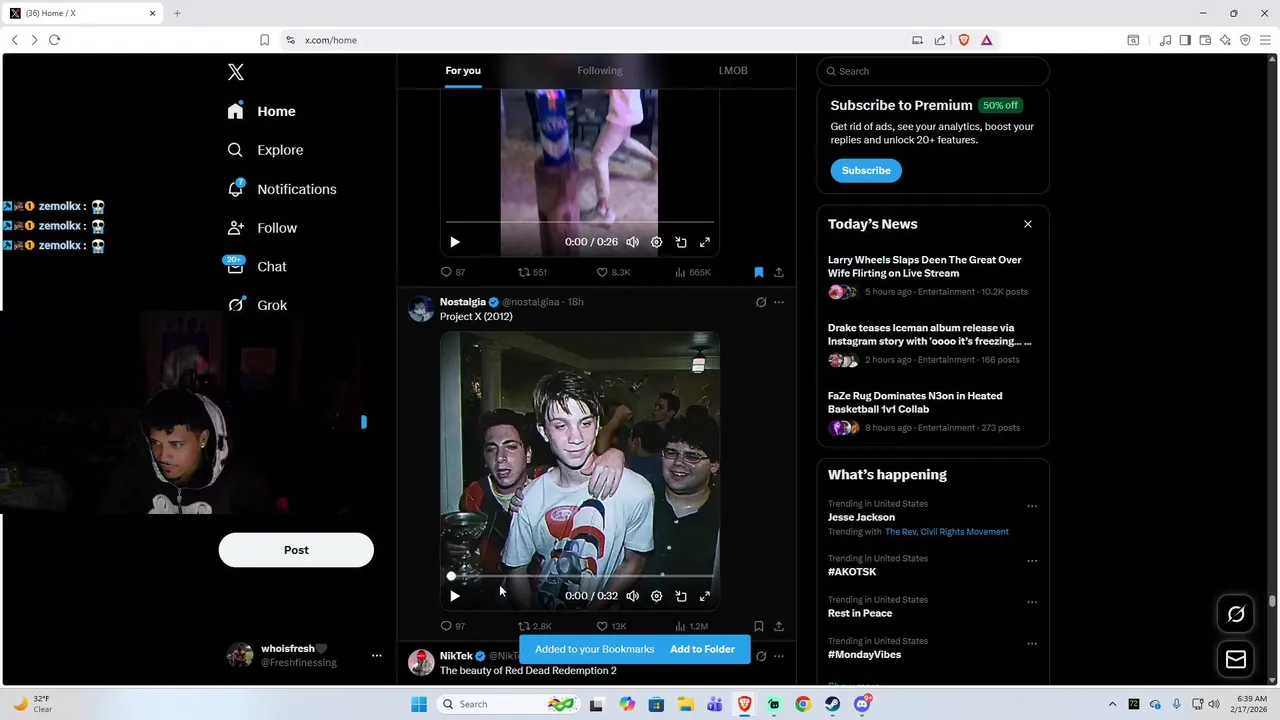Screen dimensions: 1280x720
Task: Toggle picture-in-picture on Project X video
Action: pos(681,596)
